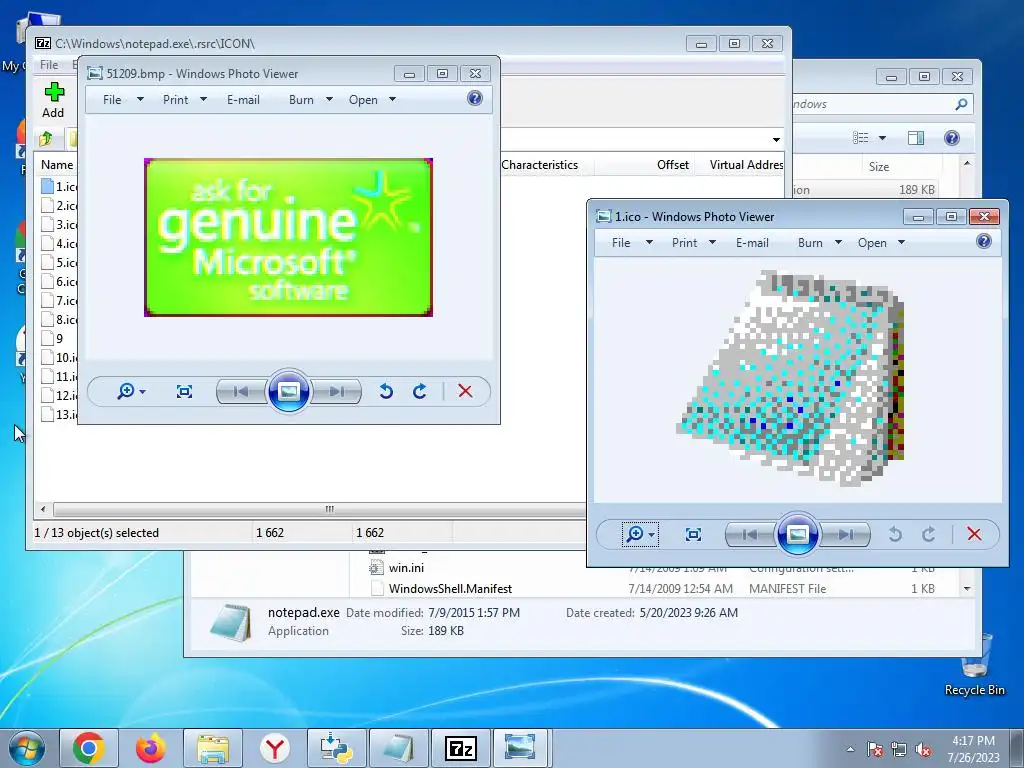Screen dimensions: 1024x768
Task: Open the Start menu
Action: coord(27,748)
